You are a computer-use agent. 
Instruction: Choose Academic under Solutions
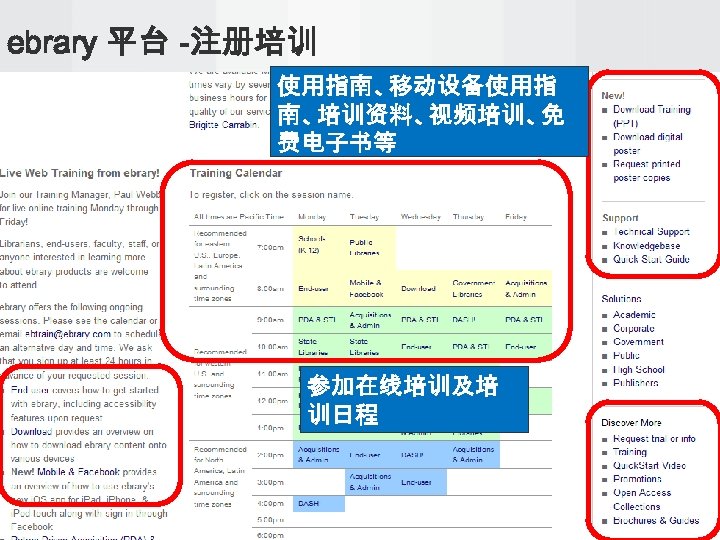tap(634, 315)
